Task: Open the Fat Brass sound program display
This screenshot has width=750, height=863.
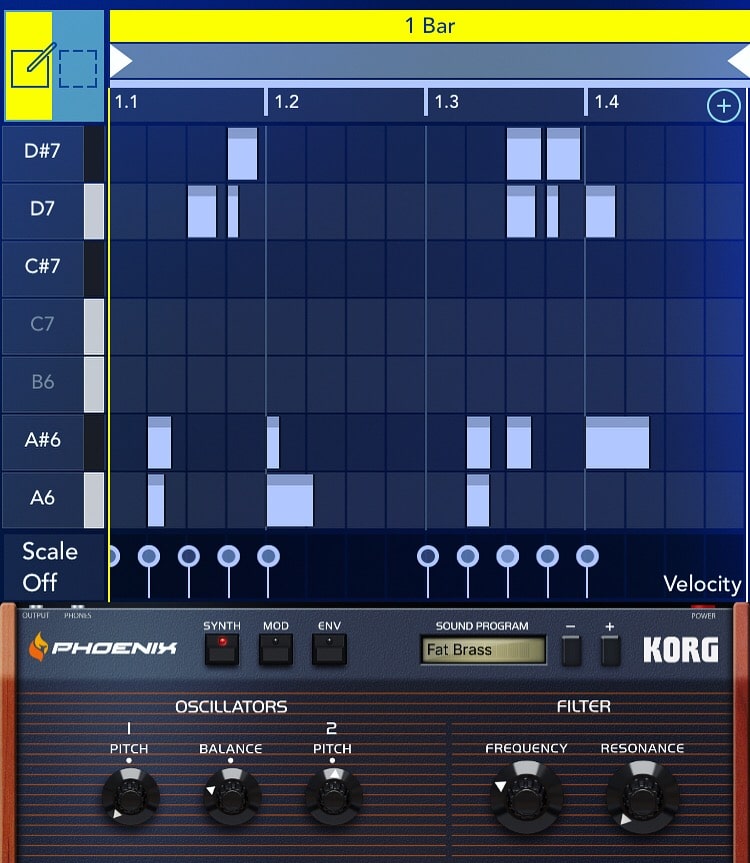Action: (x=483, y=650)
